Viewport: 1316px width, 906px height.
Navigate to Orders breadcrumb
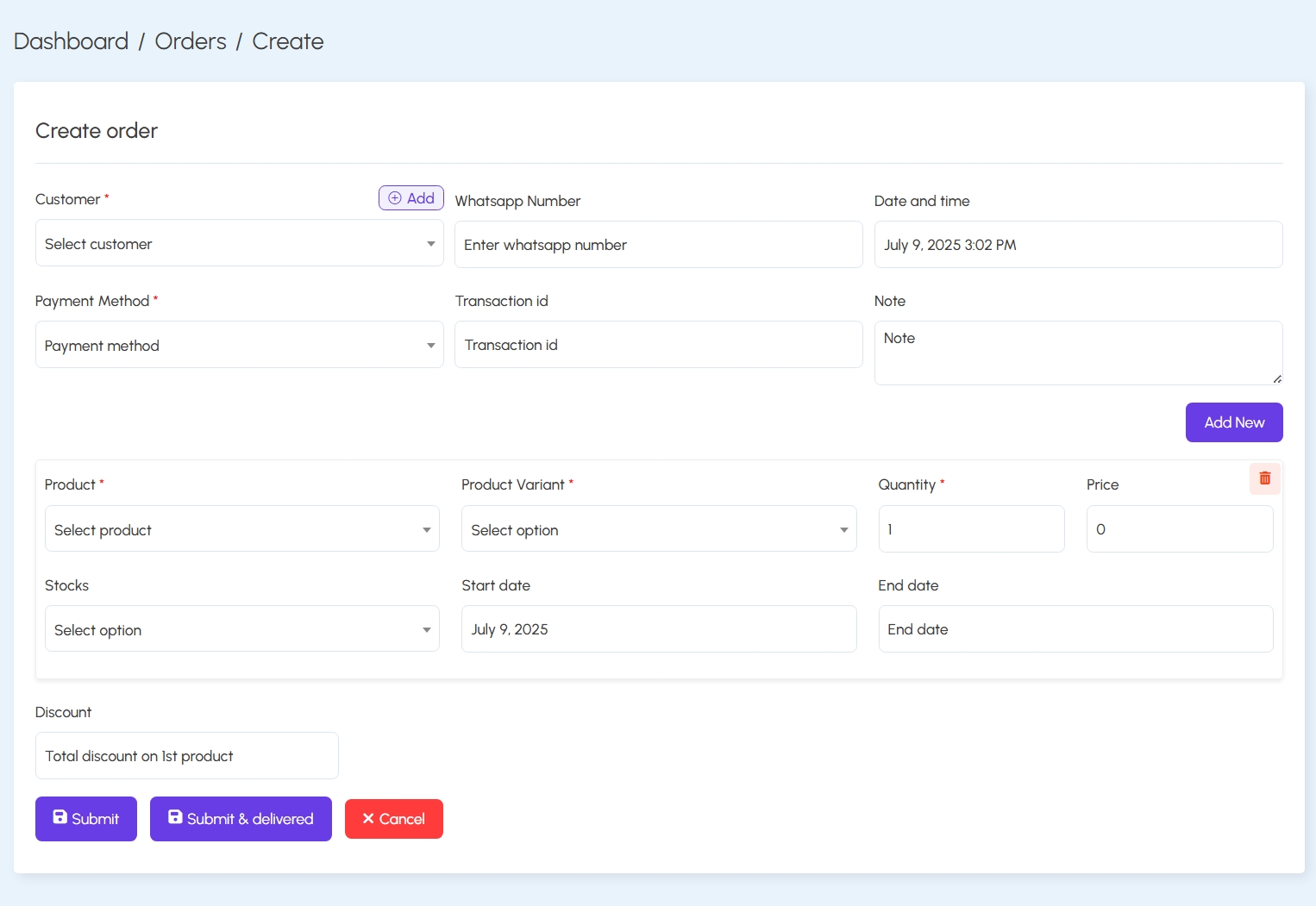pos(191,41)
